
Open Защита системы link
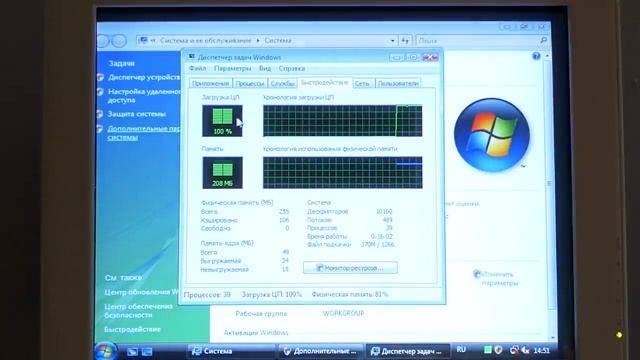click(x=136, y=114)
